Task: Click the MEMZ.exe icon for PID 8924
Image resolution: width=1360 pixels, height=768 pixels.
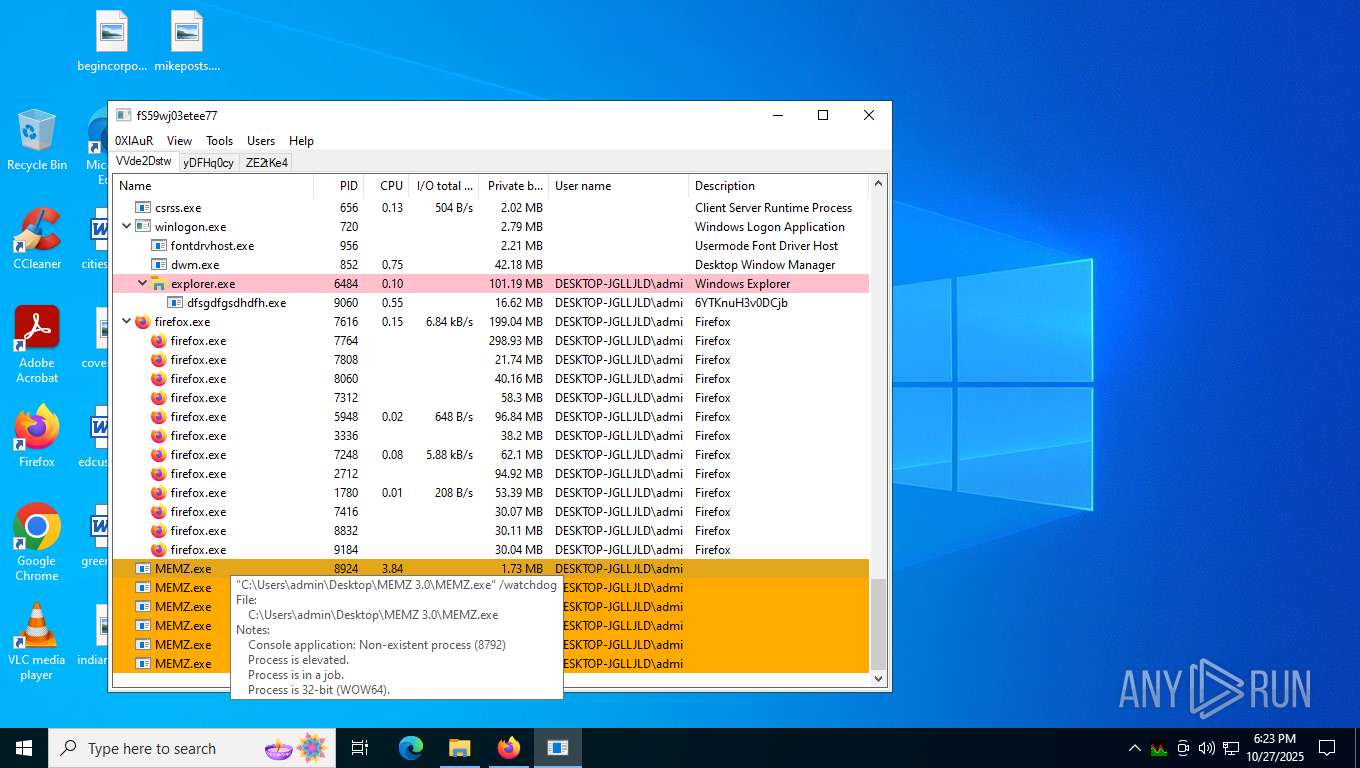Action: [142, 569]
